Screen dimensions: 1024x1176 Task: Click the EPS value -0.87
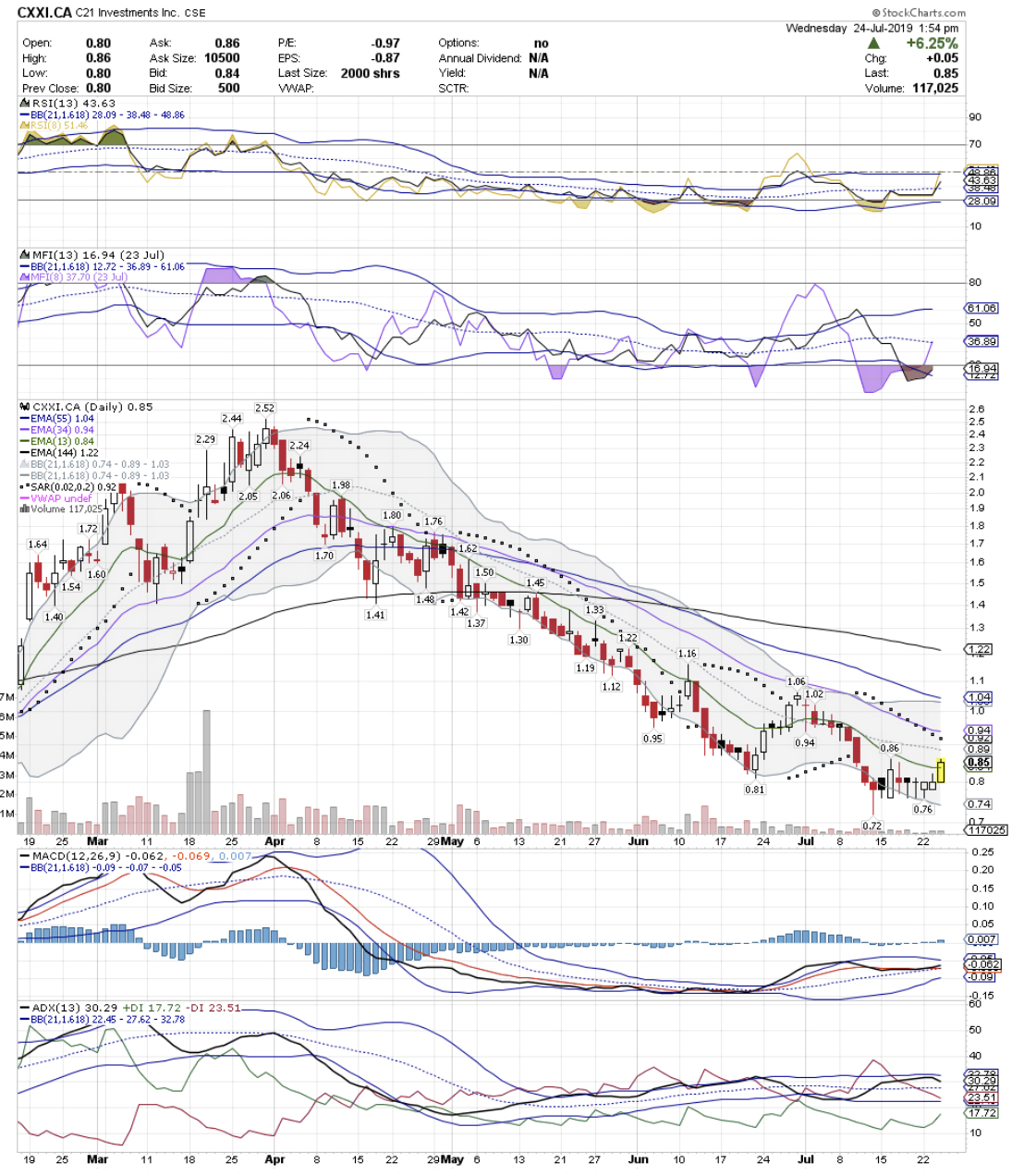click(x=385, y=58)
